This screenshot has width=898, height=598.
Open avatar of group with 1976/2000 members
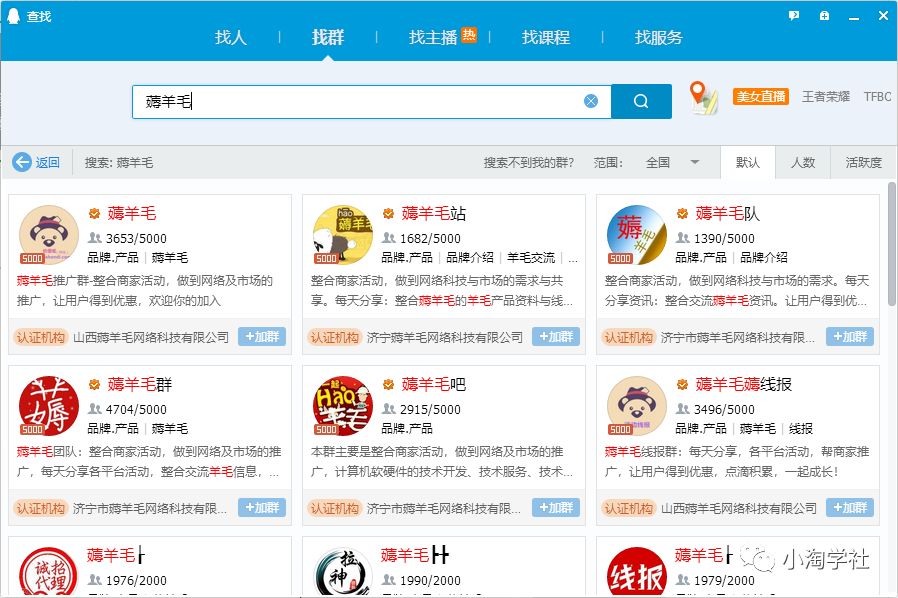pyautogui.click(x=49, y=572)
